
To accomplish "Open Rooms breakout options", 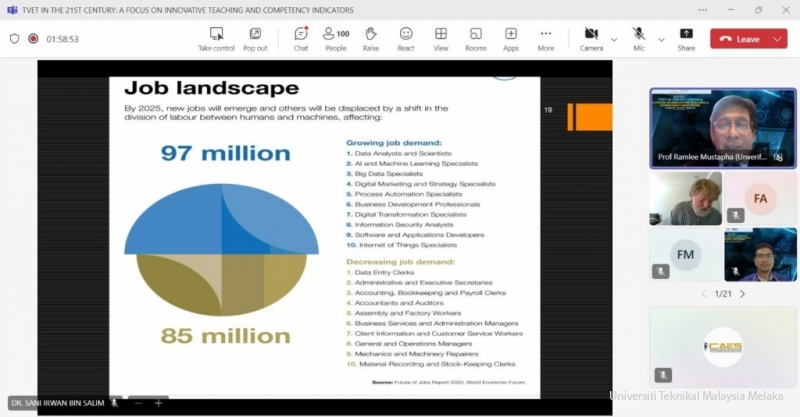I will [x=475, y=38].
